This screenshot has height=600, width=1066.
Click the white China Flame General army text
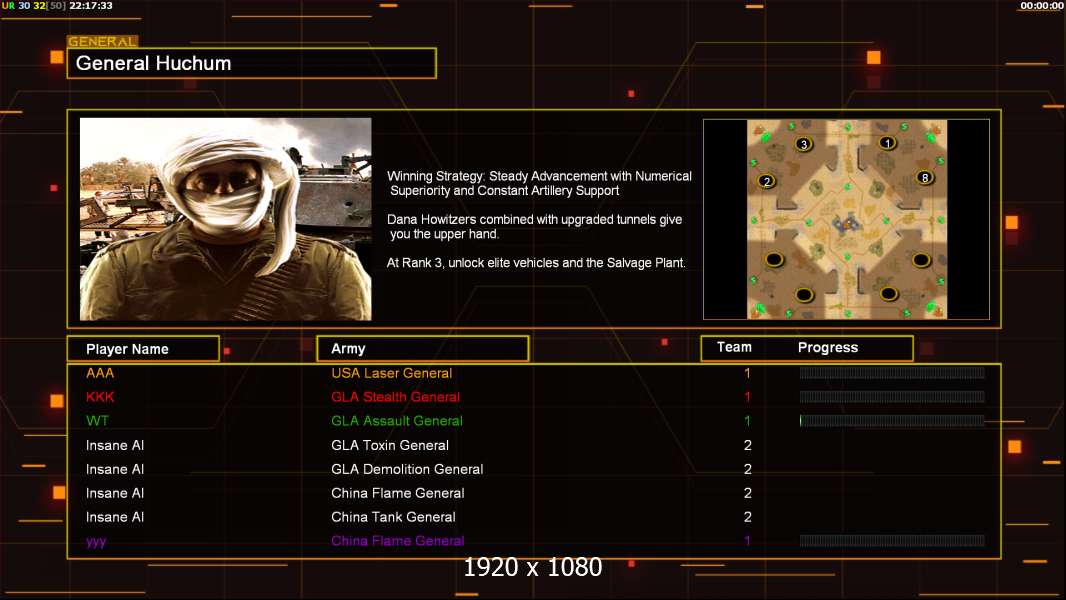coord(398,493)
